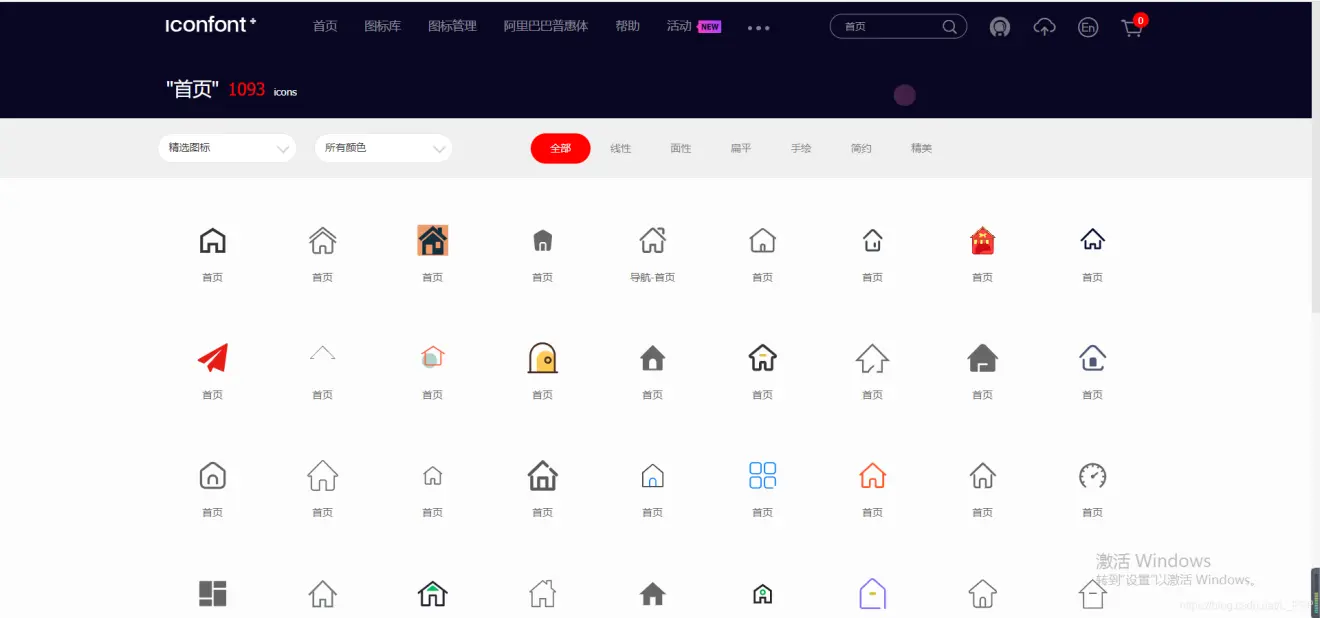
Task: Select the black house with green roof accent
Action: click(x=432, y=593)
